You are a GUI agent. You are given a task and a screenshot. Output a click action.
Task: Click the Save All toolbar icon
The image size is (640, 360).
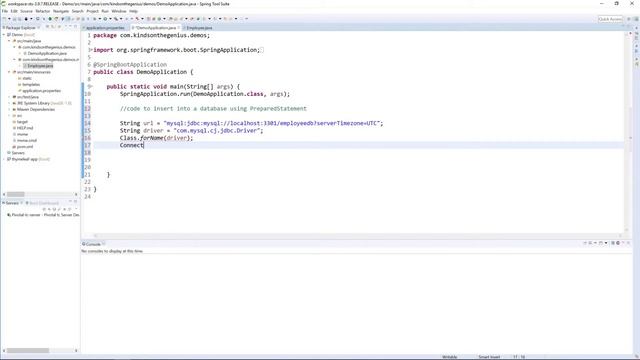pyautogui.click(x=19, y=19)
